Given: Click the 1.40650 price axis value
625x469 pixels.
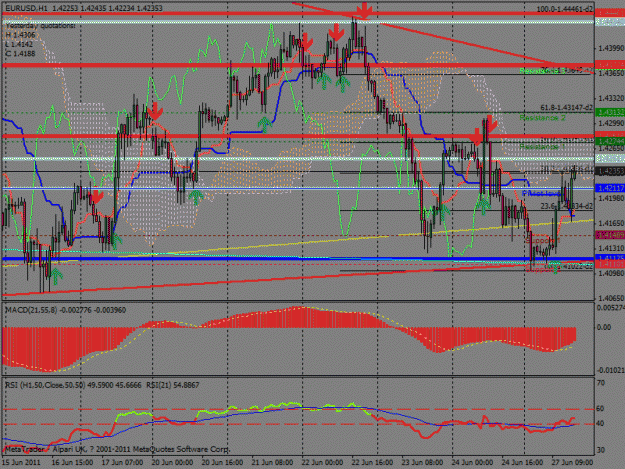Looking at the screenshot, I should point(611,298).
